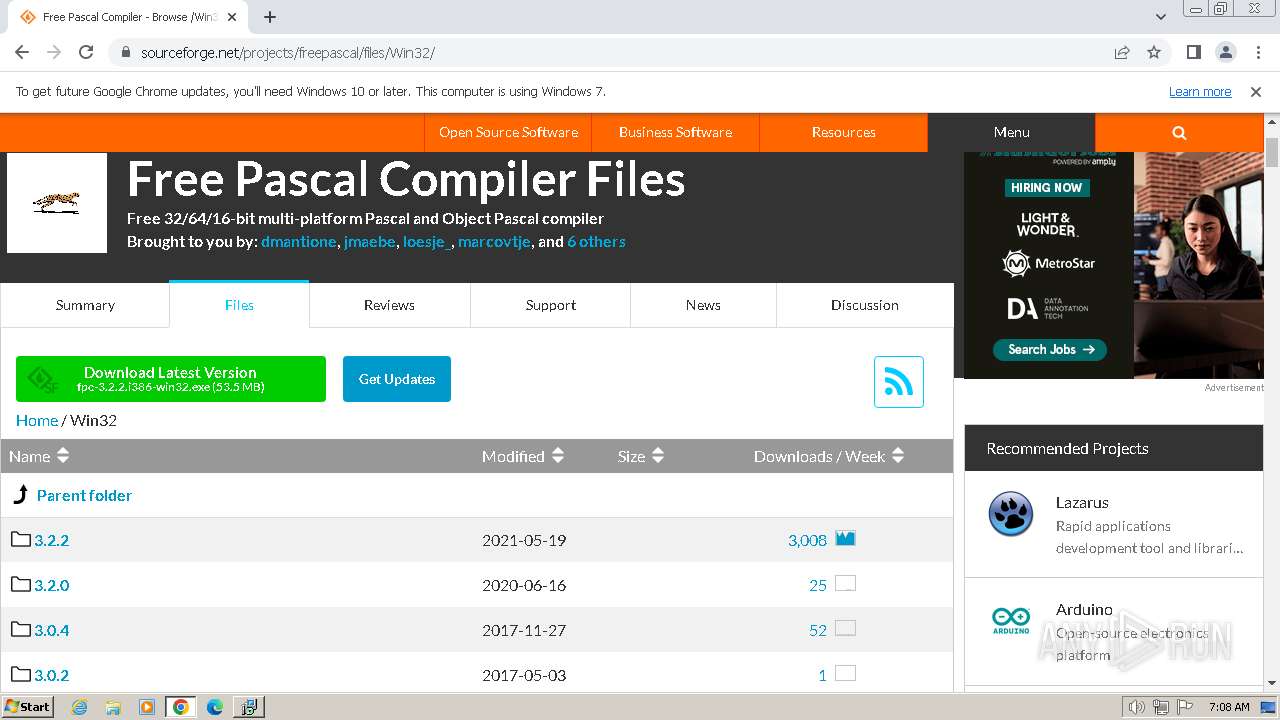
Task: Open the 3.2.2 folder
Action: pos(51,540)
